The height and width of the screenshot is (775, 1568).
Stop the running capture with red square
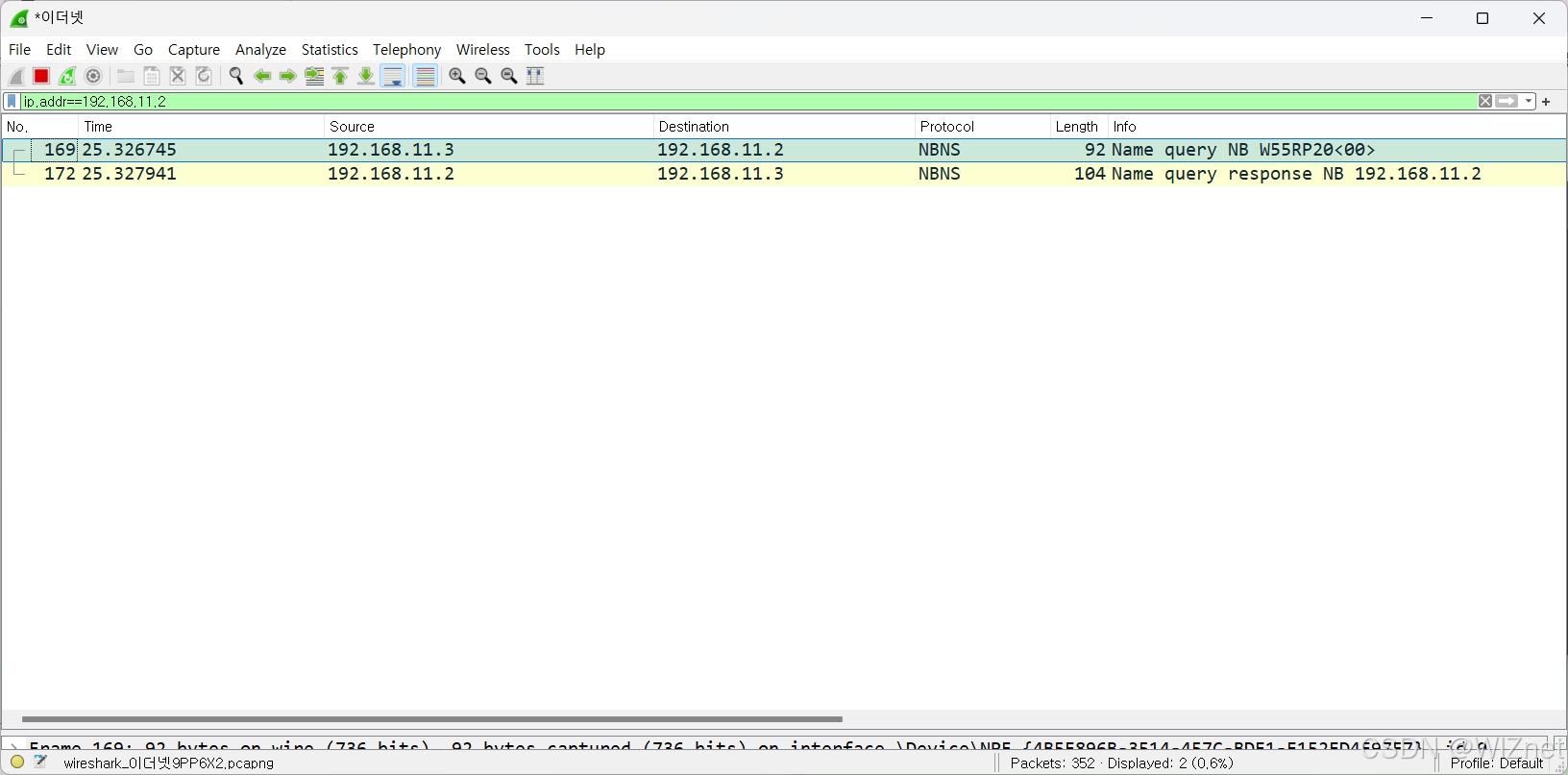tap(41, 76)
